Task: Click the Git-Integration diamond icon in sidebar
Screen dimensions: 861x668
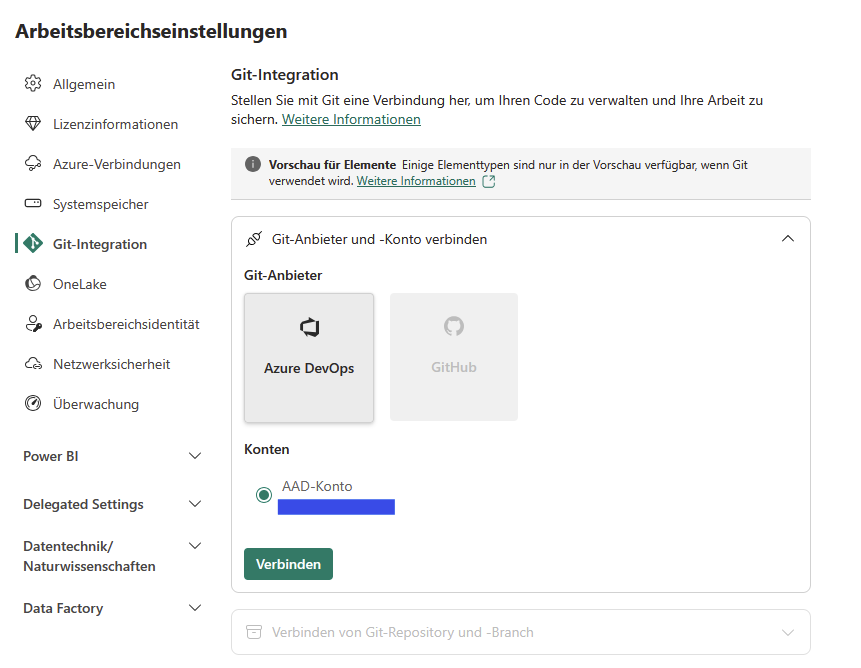Action: (x=33, y=243)
